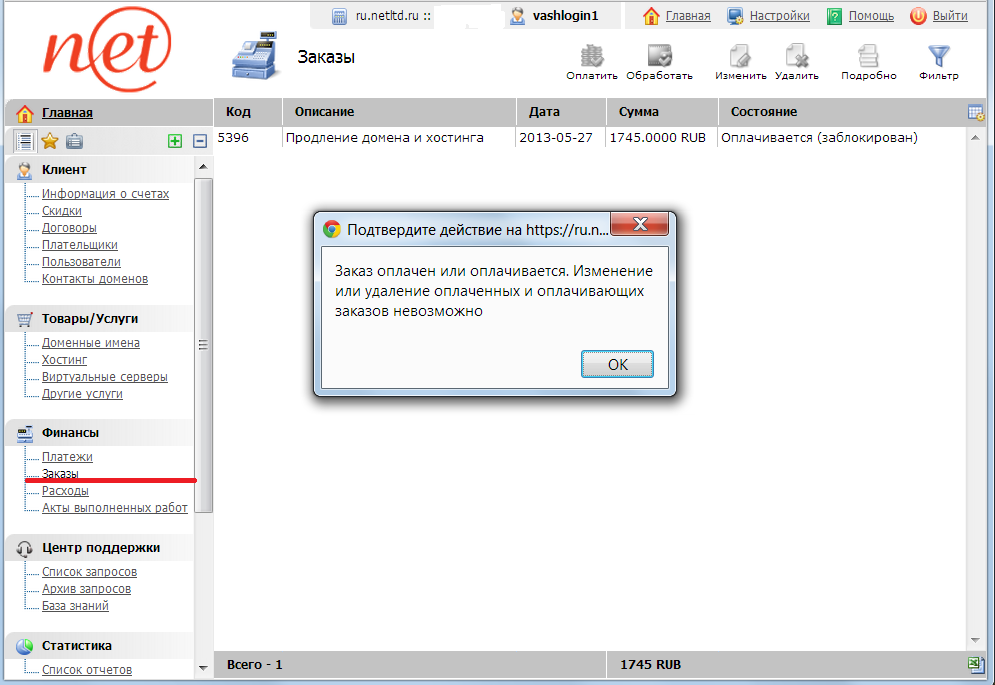
Task: Collapse all menu groups with minus icon
Action: [x=200, y=141]
